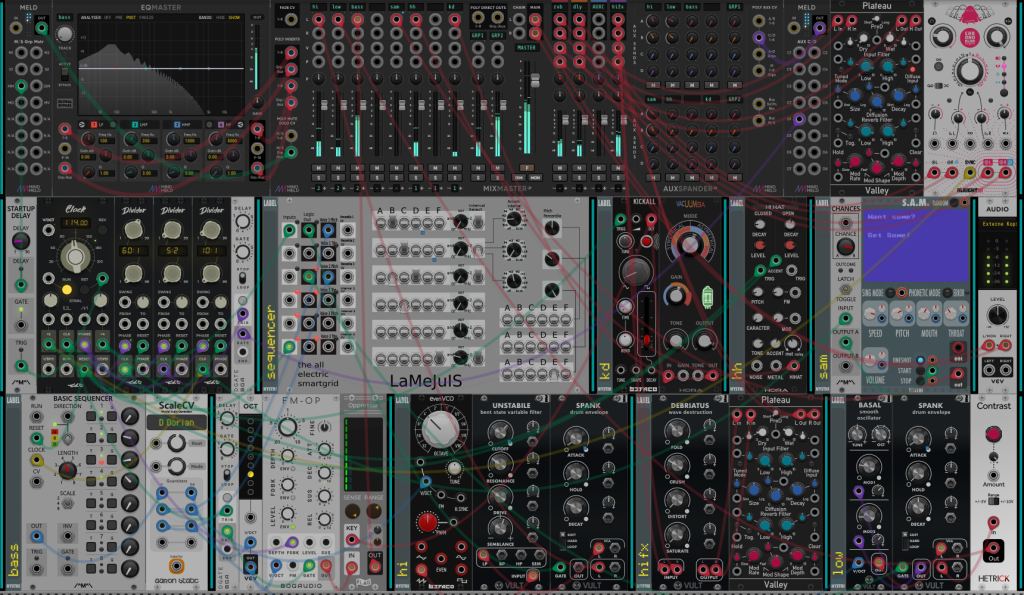
Task: Click the OUT jack on left MELD module
Action: [x=41, y=28]
